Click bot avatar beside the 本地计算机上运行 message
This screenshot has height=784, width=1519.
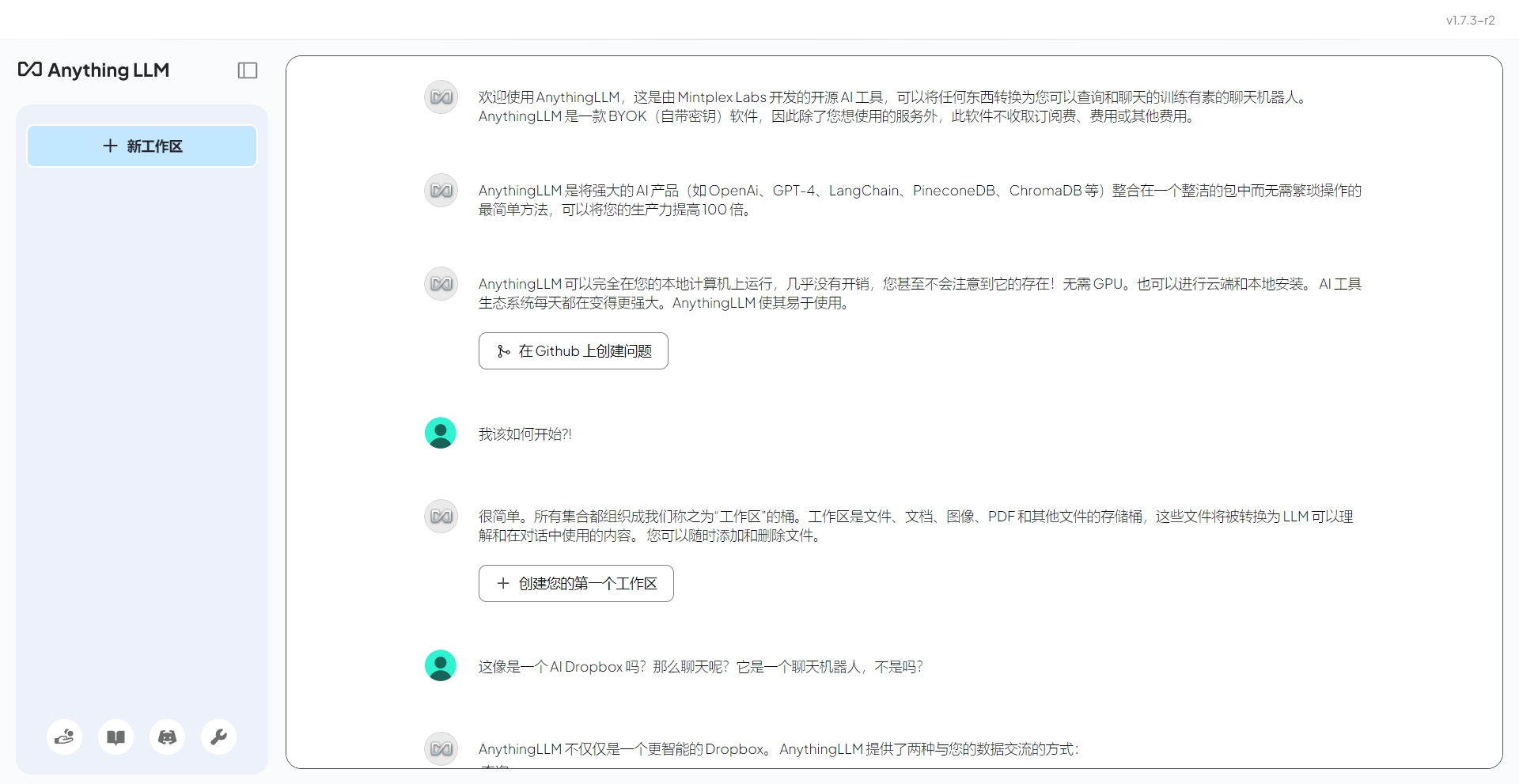point(441,284)
